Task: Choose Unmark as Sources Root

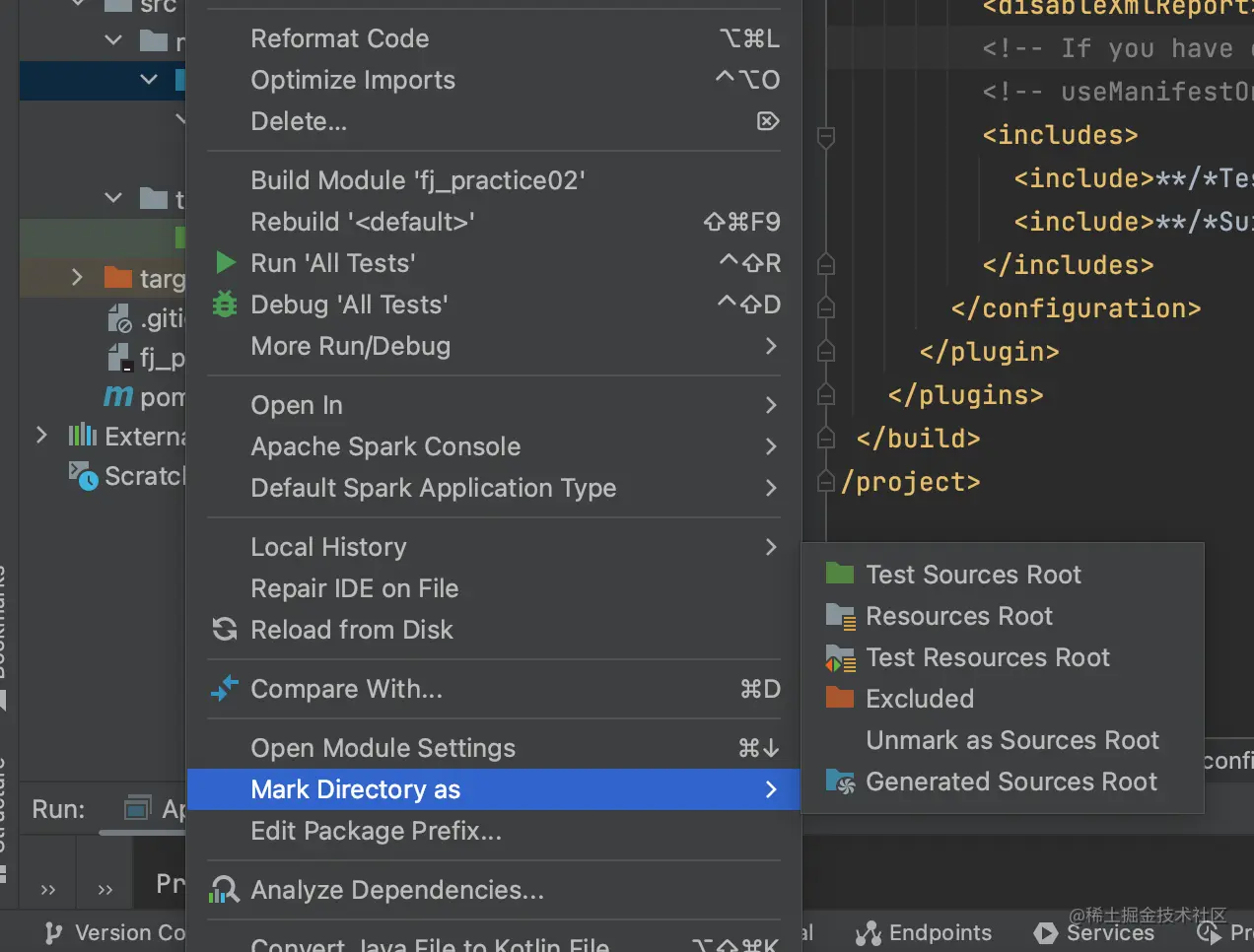Action: (x=1012, y=740)
